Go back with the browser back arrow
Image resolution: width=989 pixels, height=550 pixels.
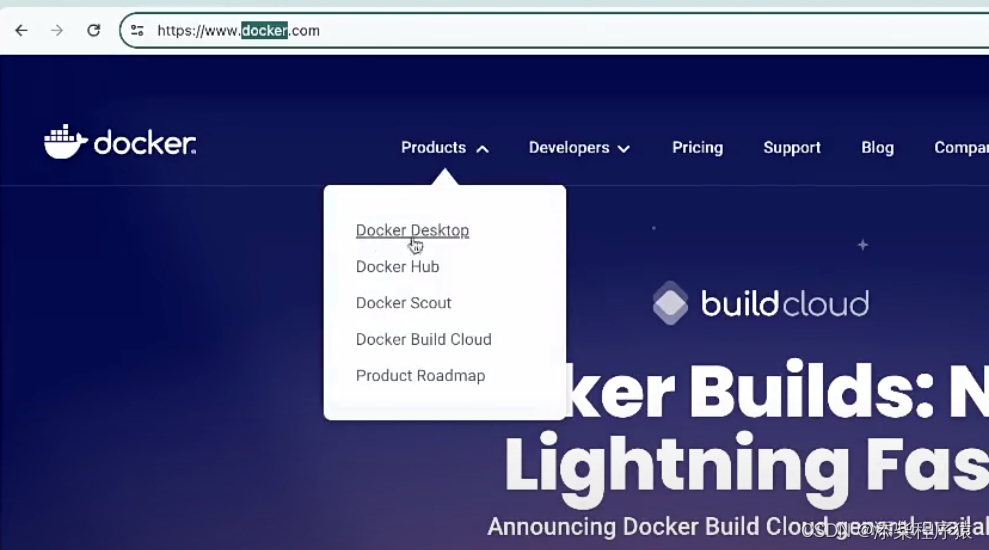click(x=21, y=30)
